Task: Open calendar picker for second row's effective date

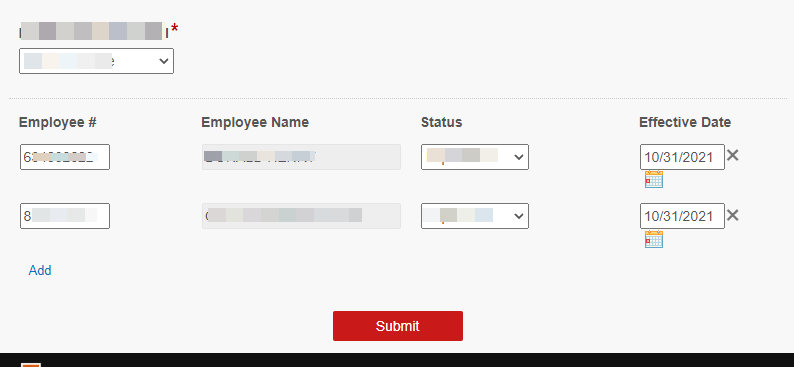Action: (654, 239)
